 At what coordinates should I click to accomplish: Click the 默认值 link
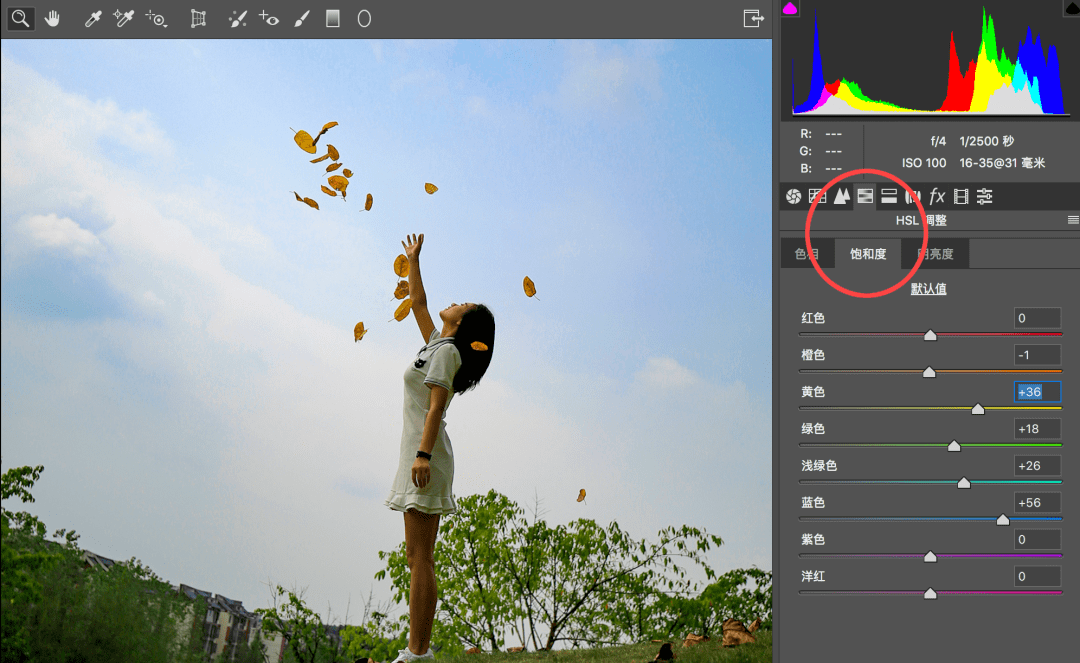pos(928,289)
